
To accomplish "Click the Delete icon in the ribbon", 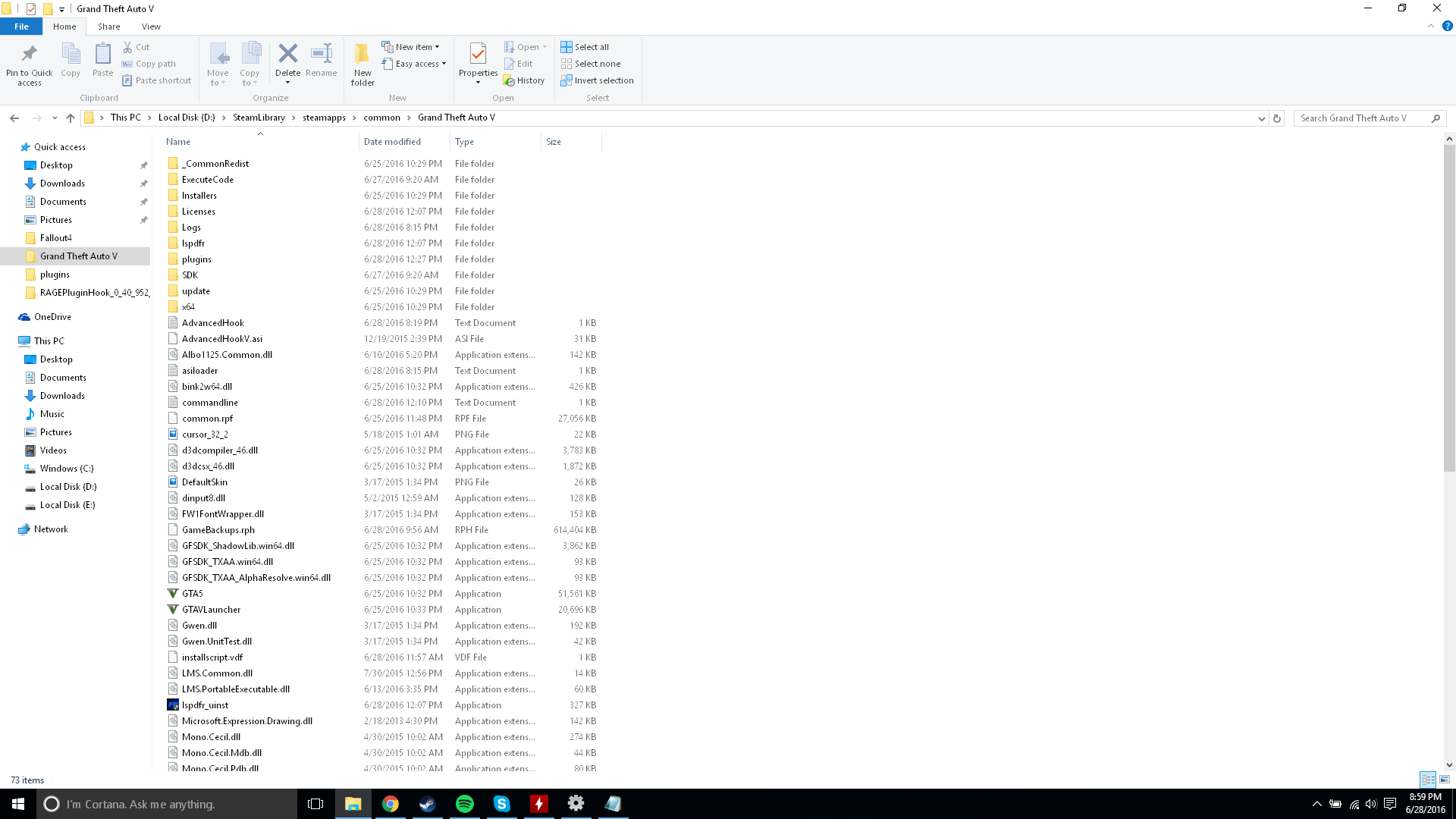I will [287, 54].
